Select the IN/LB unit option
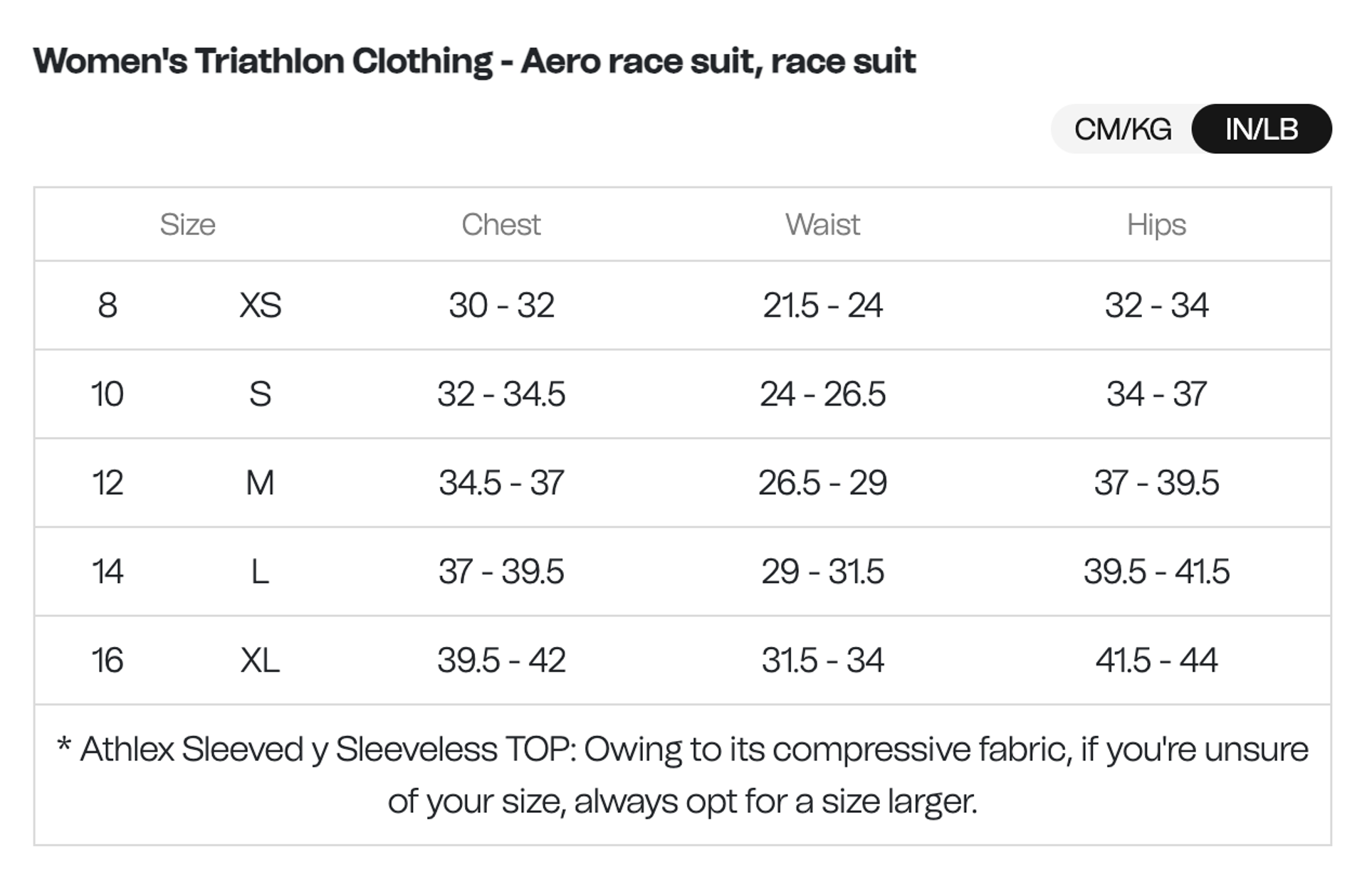This screenshot has width=1367, height=896. click(1261, 130)
